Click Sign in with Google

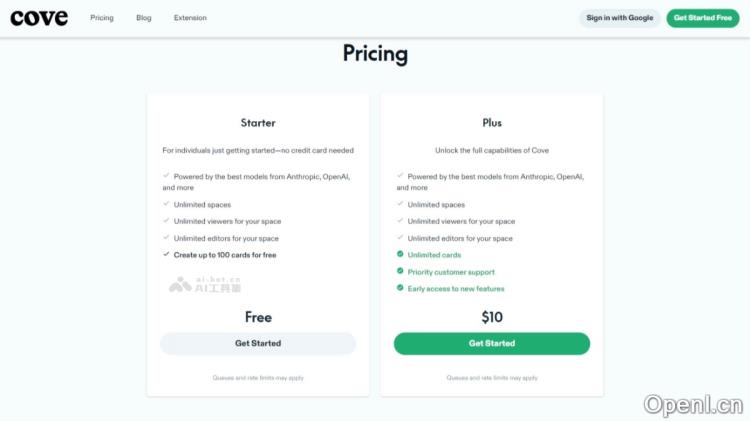619,18
